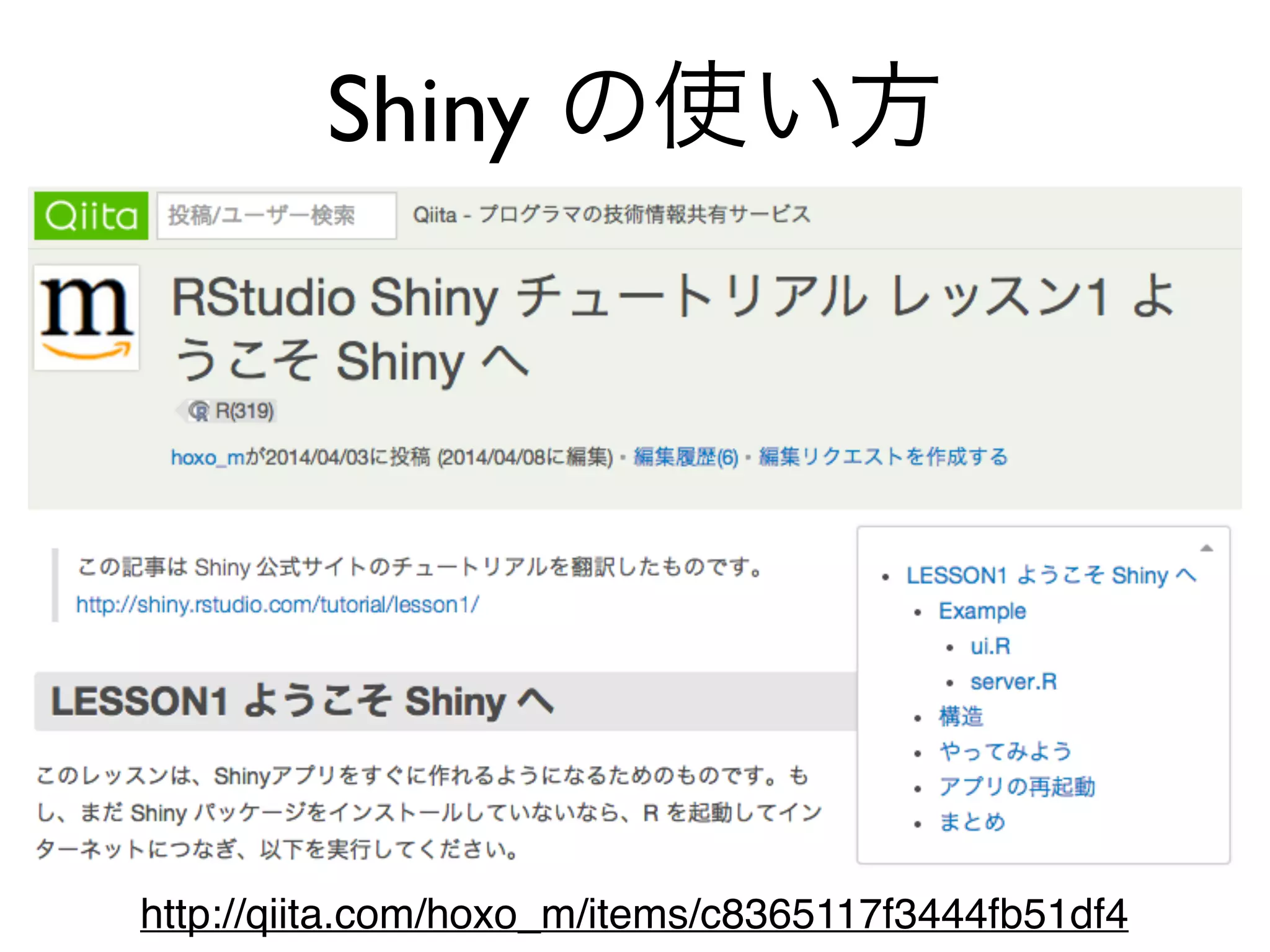Click the Qiita - プログラマの技術情報共有サービス text
The image size is (1270, 952).
[x=611, y=215]
